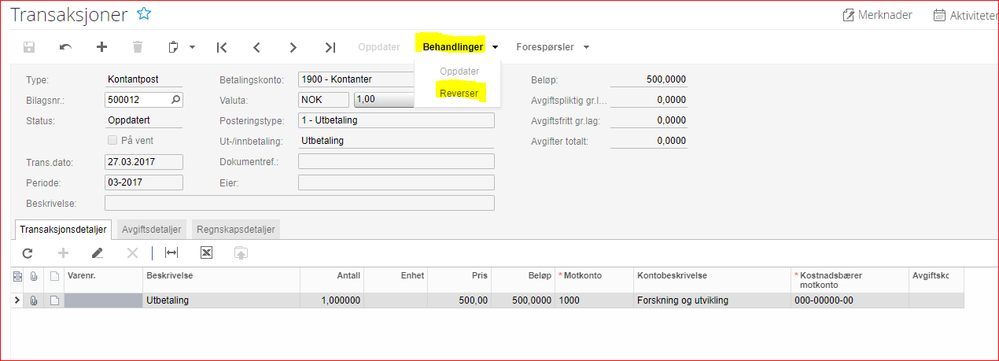Screen dimensions: 999x361
Task: Click the Beskrivelse input field
Action: click(299, 203)
